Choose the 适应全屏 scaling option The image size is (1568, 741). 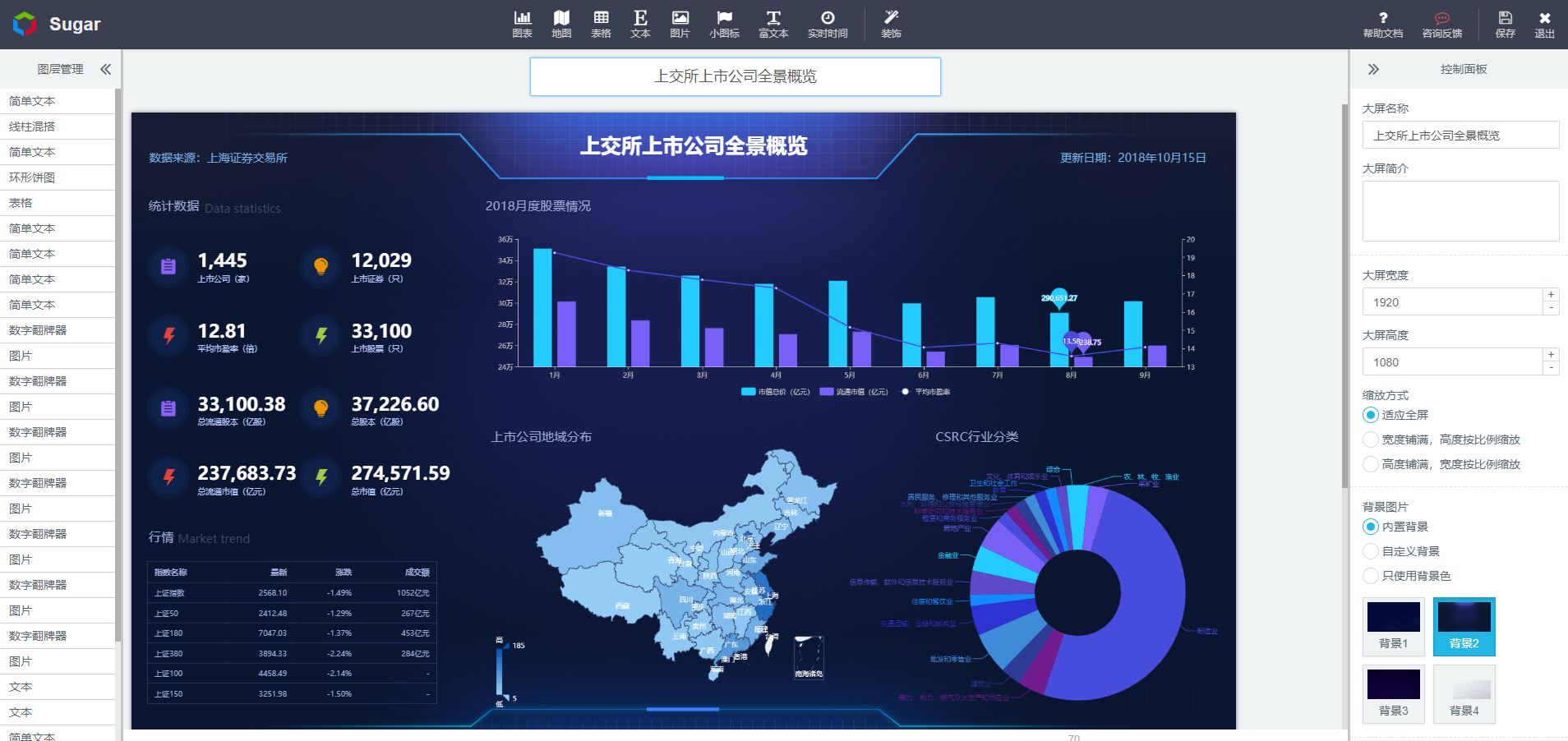click(x=1370, y=415)
